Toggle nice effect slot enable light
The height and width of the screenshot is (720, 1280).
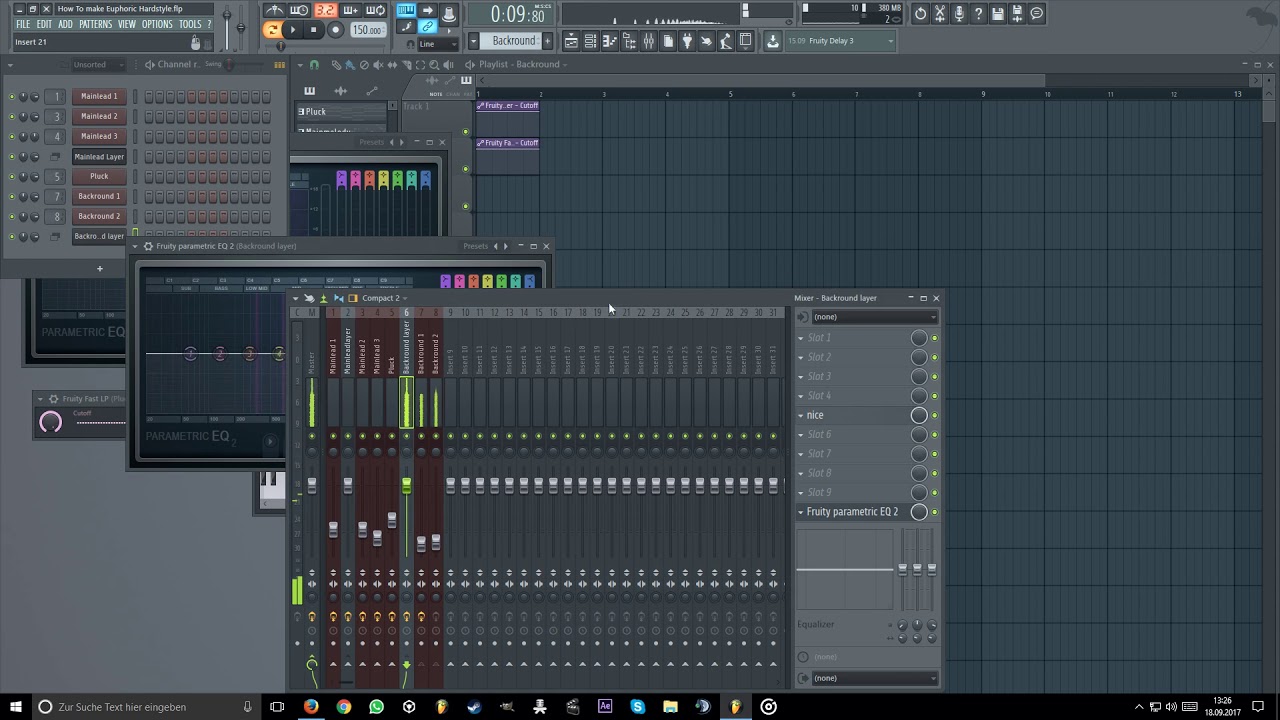[x=935, y=415]
